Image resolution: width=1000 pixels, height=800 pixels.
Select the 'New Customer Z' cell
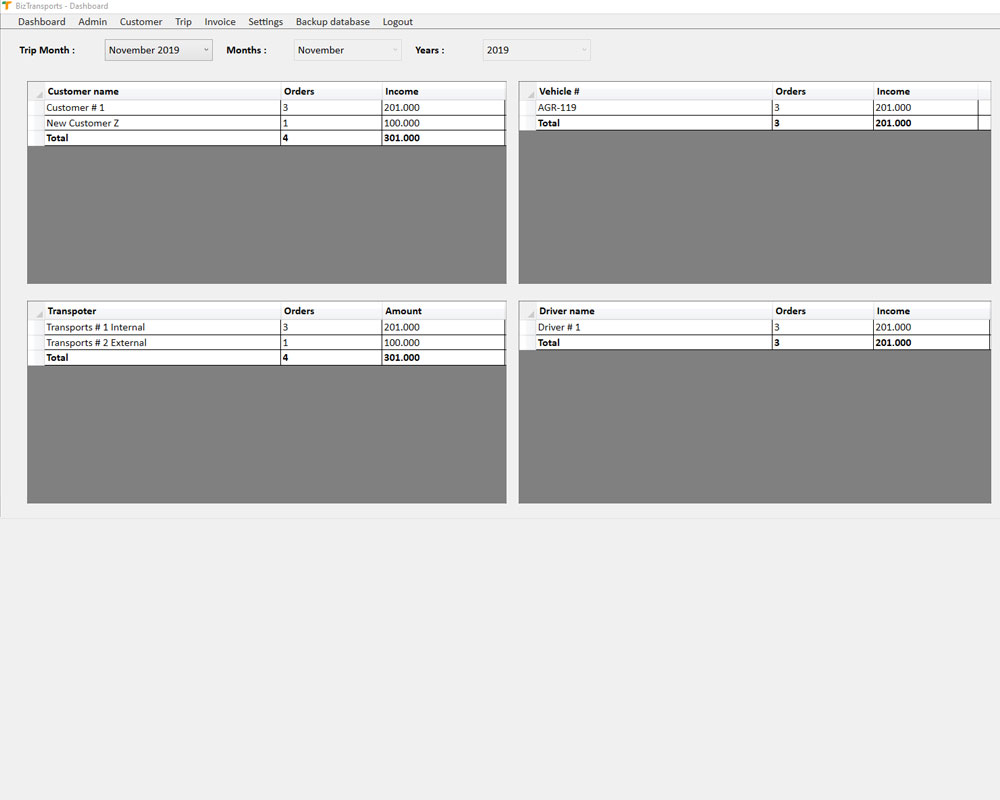(162, 123)
